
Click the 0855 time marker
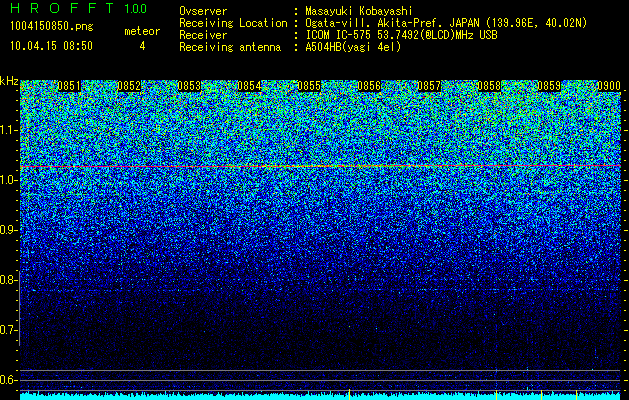(309, 86)
